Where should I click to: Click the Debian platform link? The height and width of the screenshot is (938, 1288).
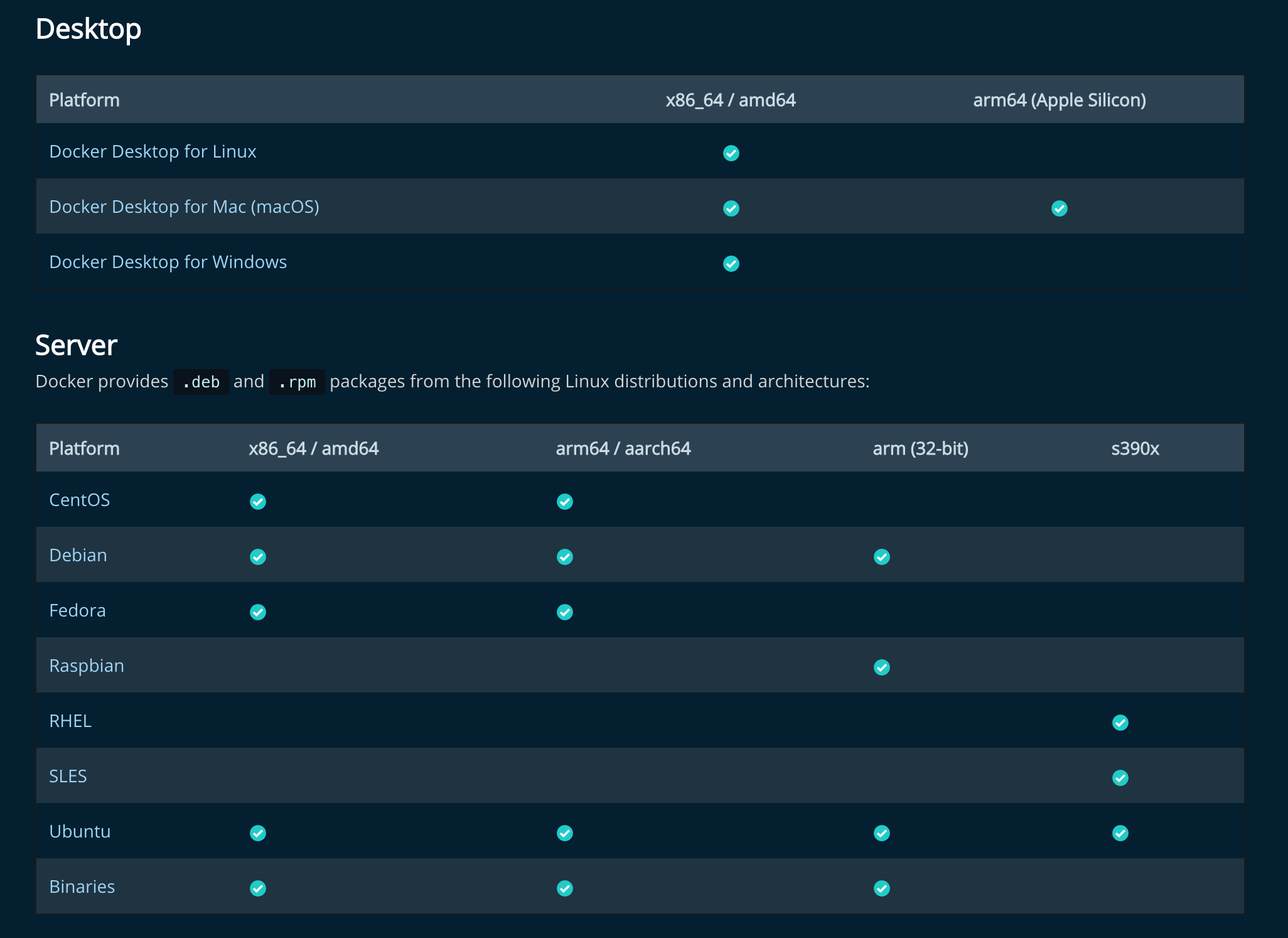coord(78,556)
